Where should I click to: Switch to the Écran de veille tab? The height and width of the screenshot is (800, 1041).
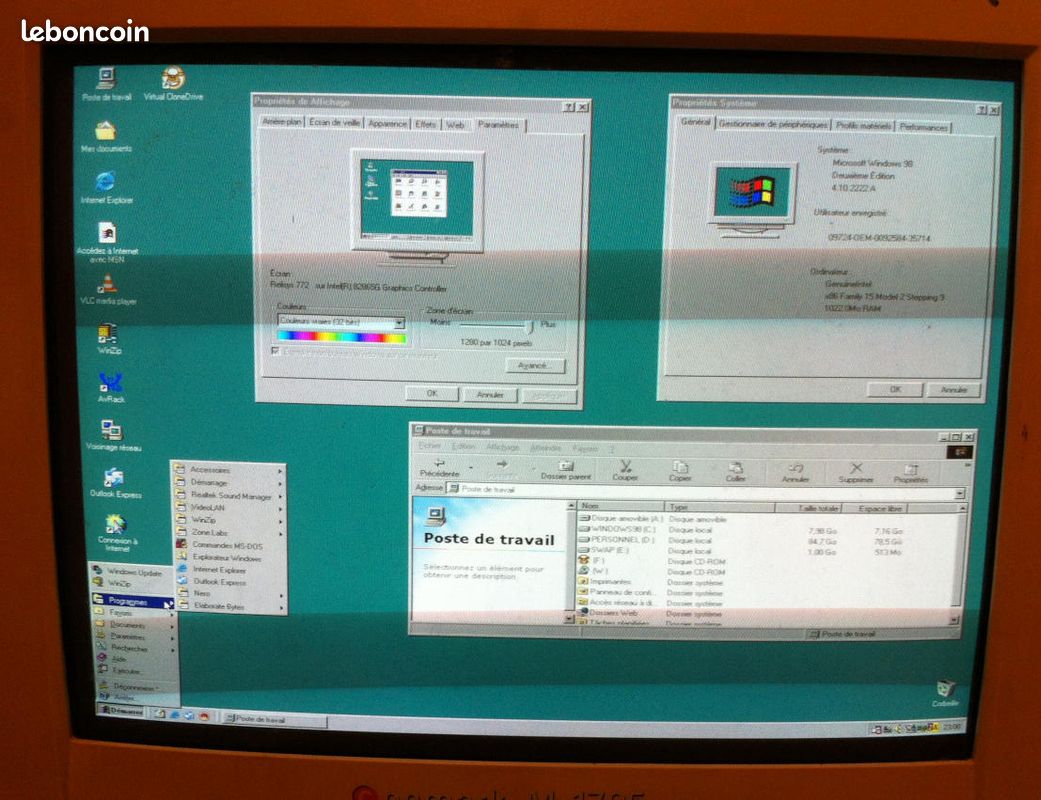(335, 122)
